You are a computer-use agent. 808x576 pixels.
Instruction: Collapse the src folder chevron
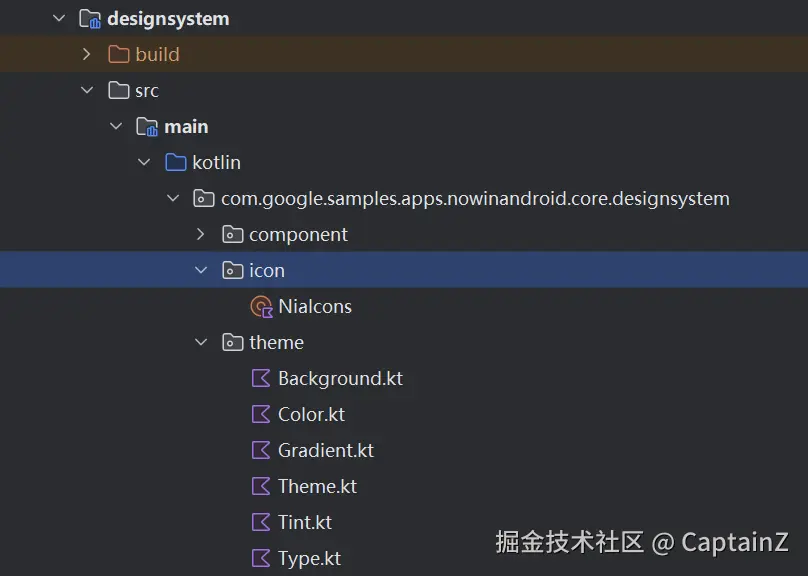(x=87, y=90)
